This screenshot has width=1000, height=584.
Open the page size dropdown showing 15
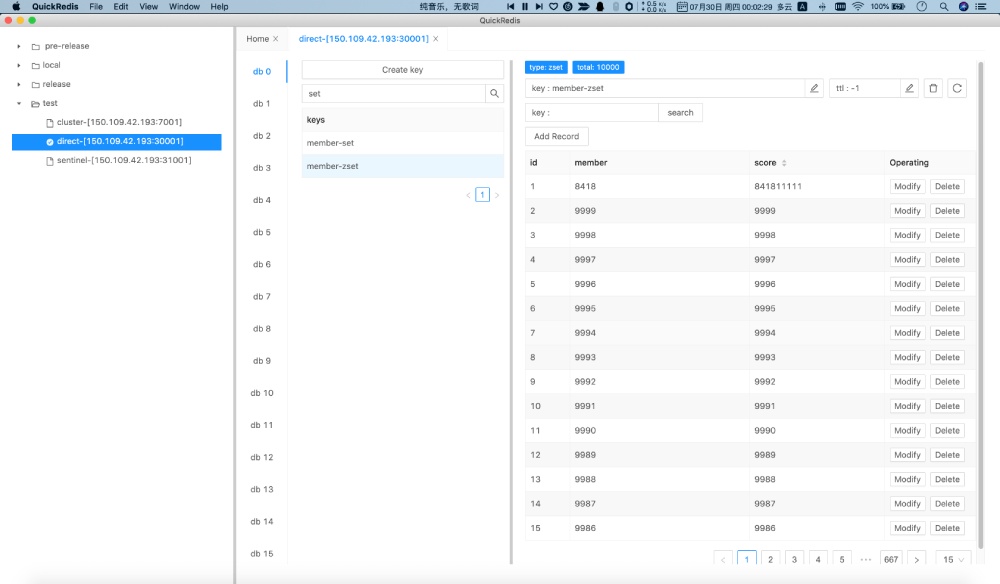[951, 560]
